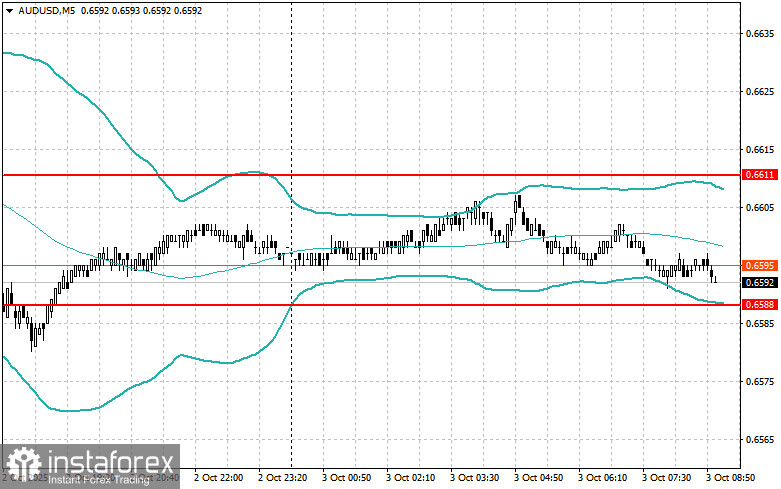Click the 0.6585 price axis value
781x489 pixels.
coord(760,324)
